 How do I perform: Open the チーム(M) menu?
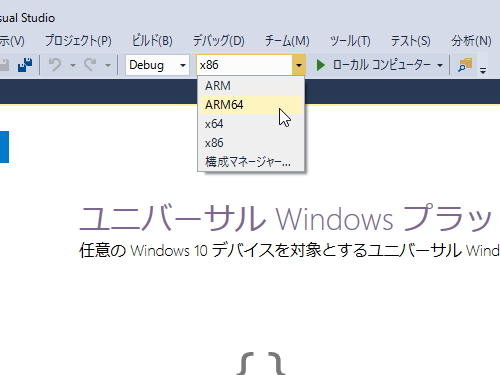tap(287, 41)
